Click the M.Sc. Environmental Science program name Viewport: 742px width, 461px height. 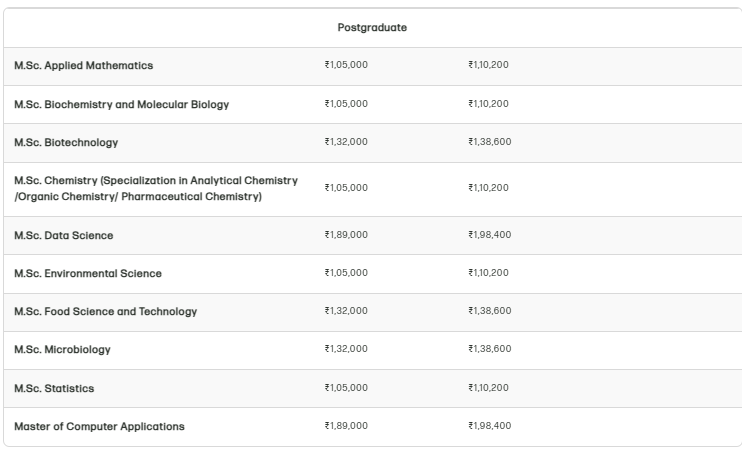(88, 273)
